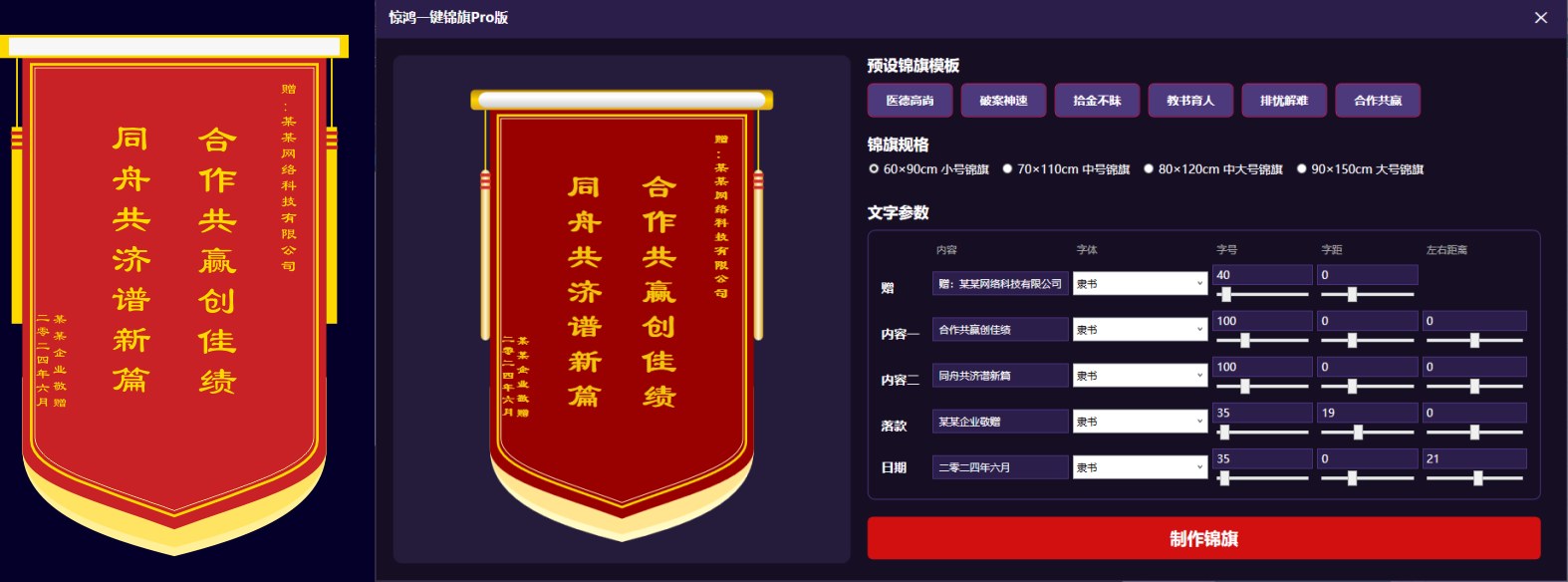The image size is (1568, 582).
Task: Focus the 内容一 左右距离 number field
Action: point(1474,321)
